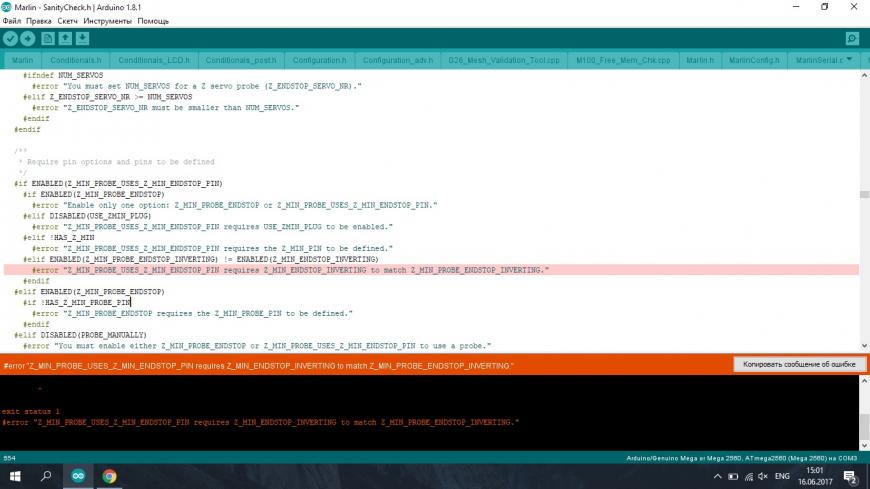Open the Инструменты menu

[108, 21]
